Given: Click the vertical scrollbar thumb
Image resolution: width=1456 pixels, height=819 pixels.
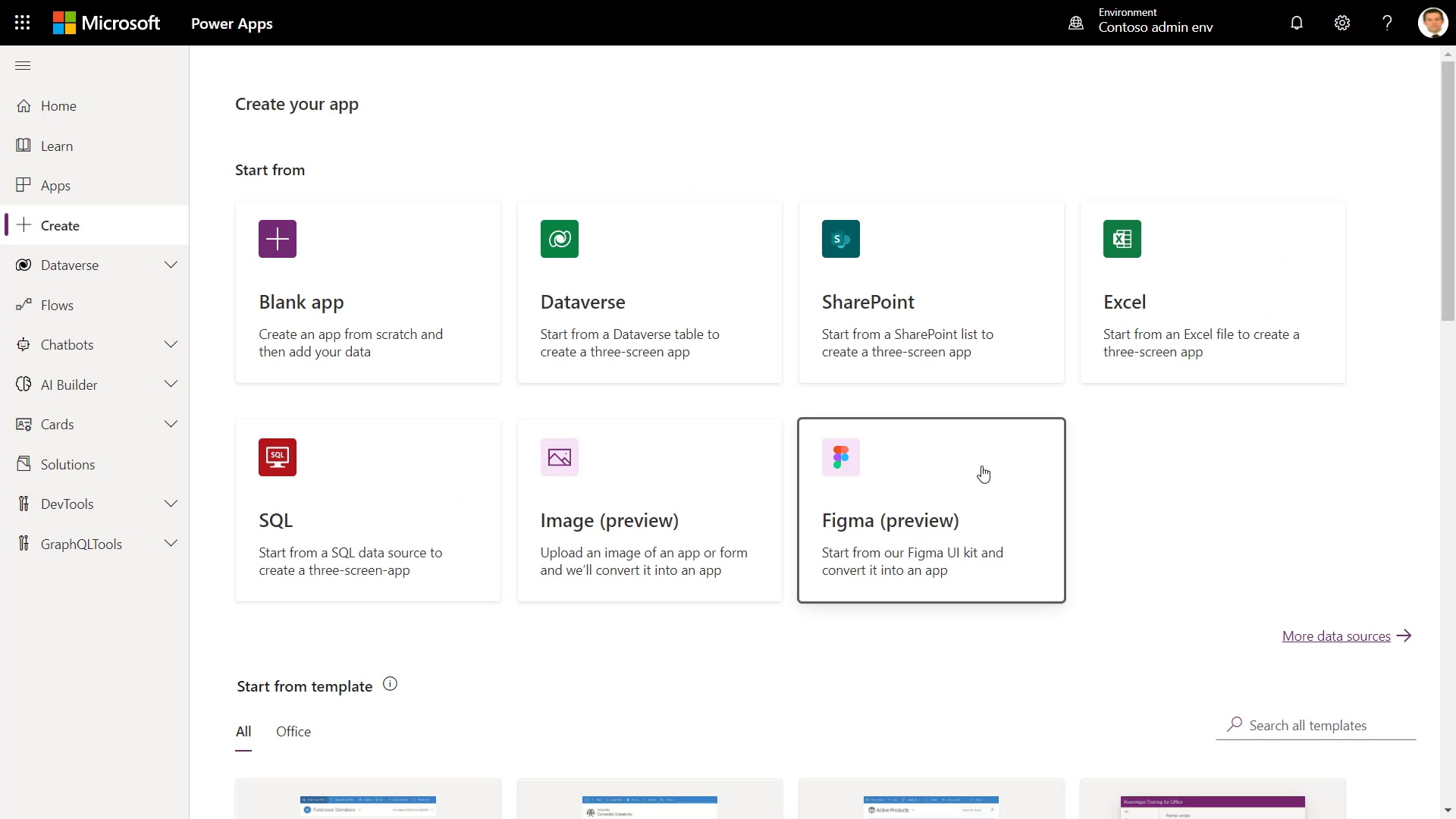Looking at the screenshot, I should tap(1448, 190).
